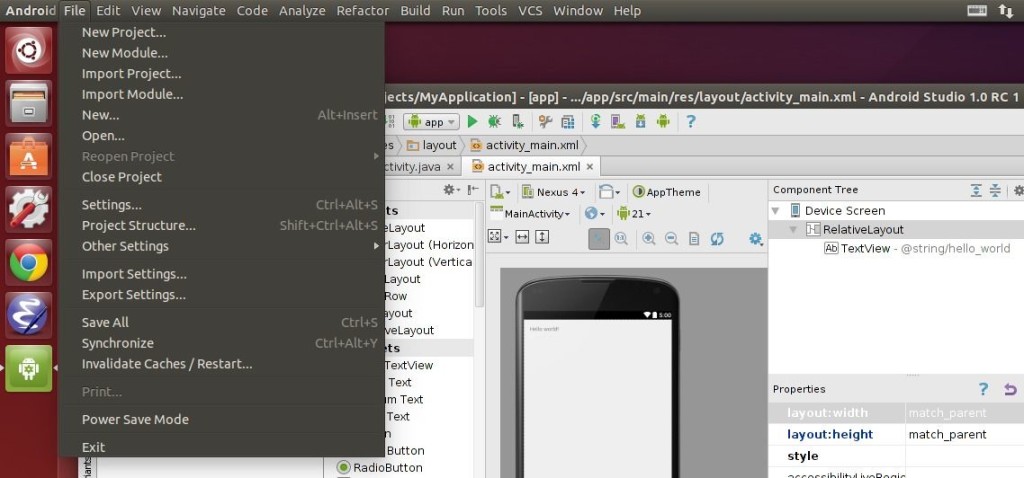Zoom preview to actual size (1:1)
Screen dimensions: 1024x478
pyautogui.click(x=621, y=238)
